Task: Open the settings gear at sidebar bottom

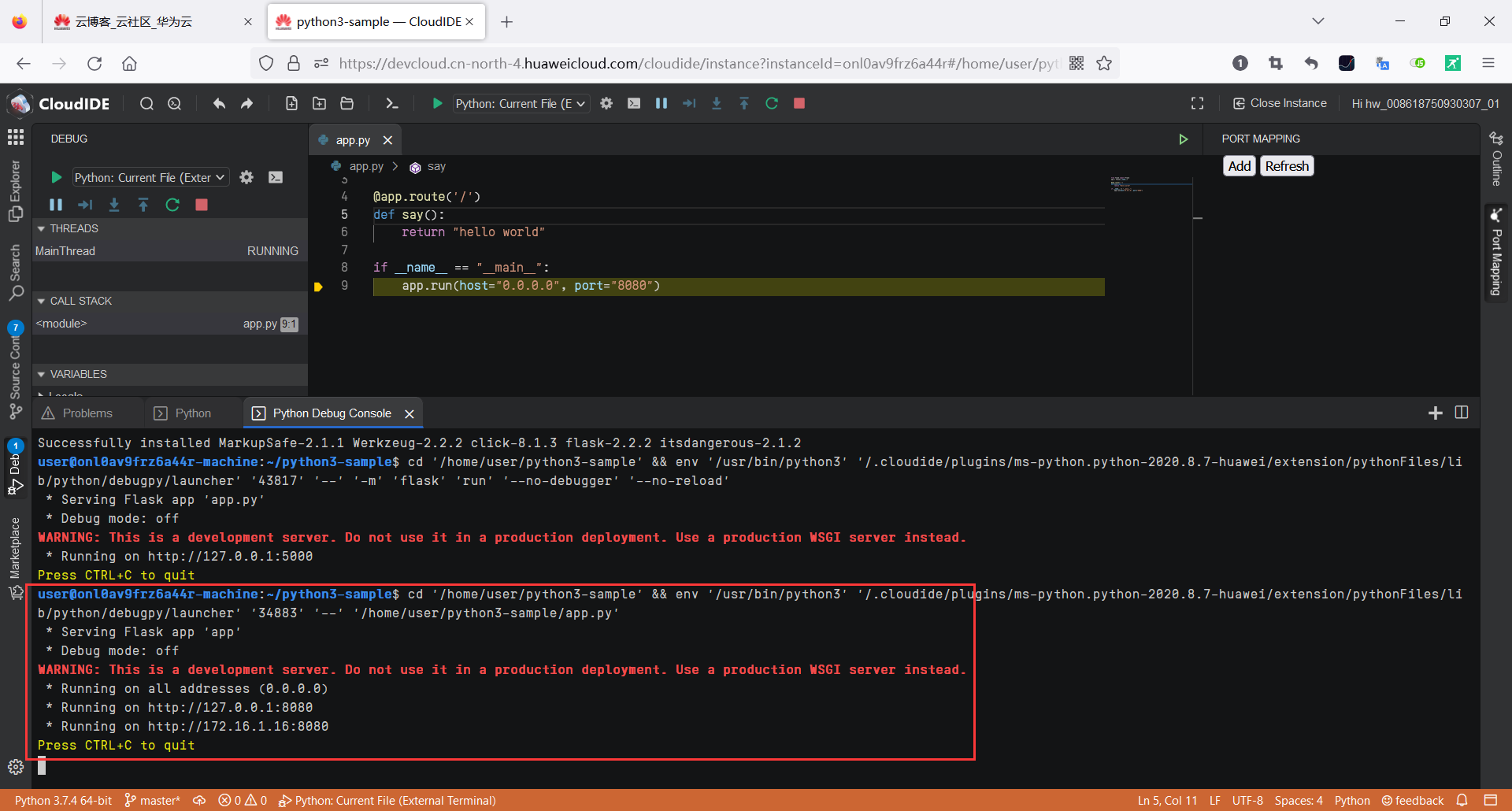Action: click(x=15, y=767)
